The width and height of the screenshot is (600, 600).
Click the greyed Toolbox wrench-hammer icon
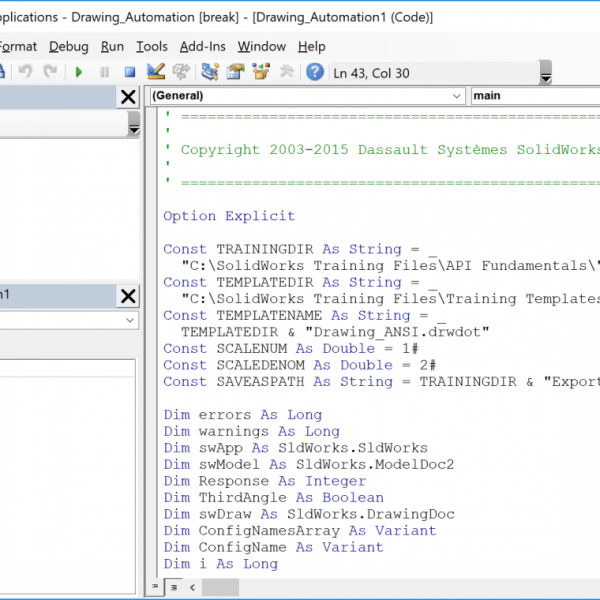[x=287, y=72]
